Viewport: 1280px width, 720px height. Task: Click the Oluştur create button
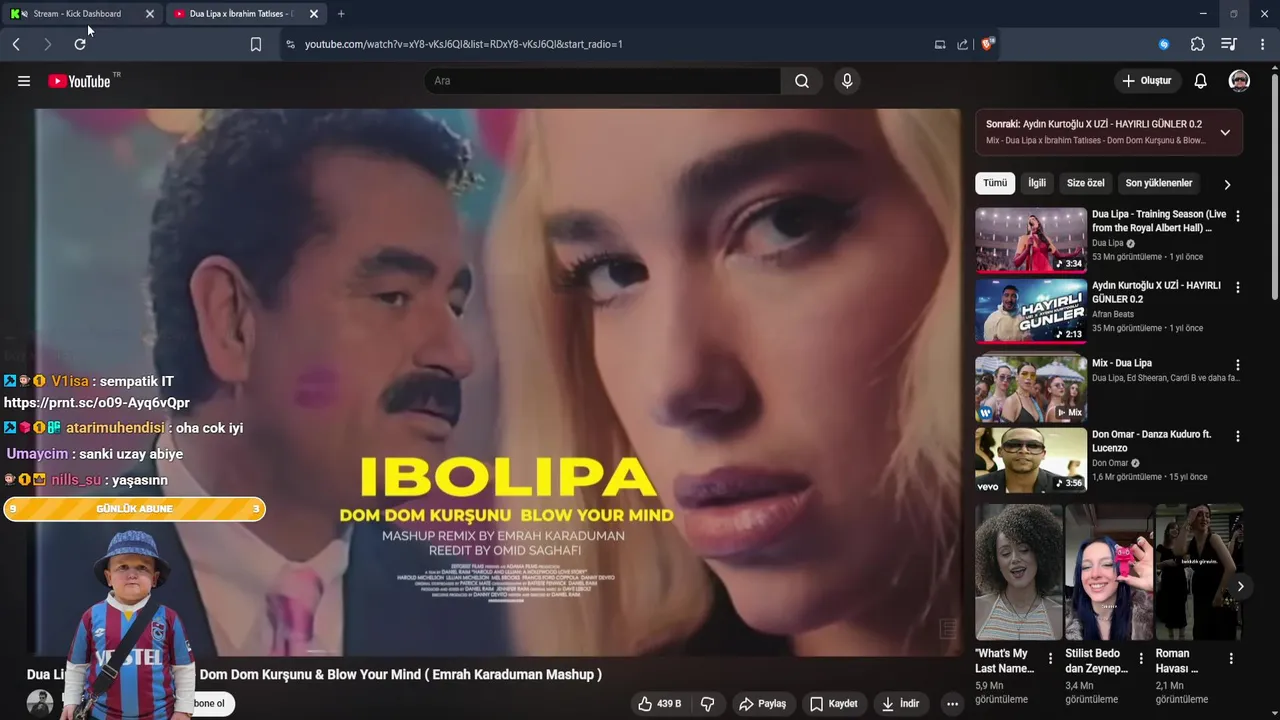pyautogui.click(x=1146, y=81)
